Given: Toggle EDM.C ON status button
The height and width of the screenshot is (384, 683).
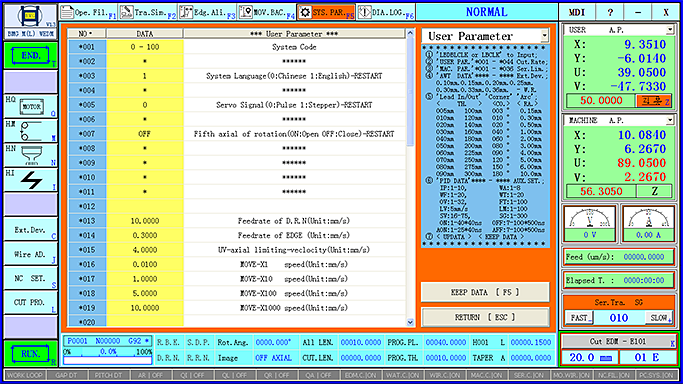Looking at the screenshot, I should tap(361, 375).
